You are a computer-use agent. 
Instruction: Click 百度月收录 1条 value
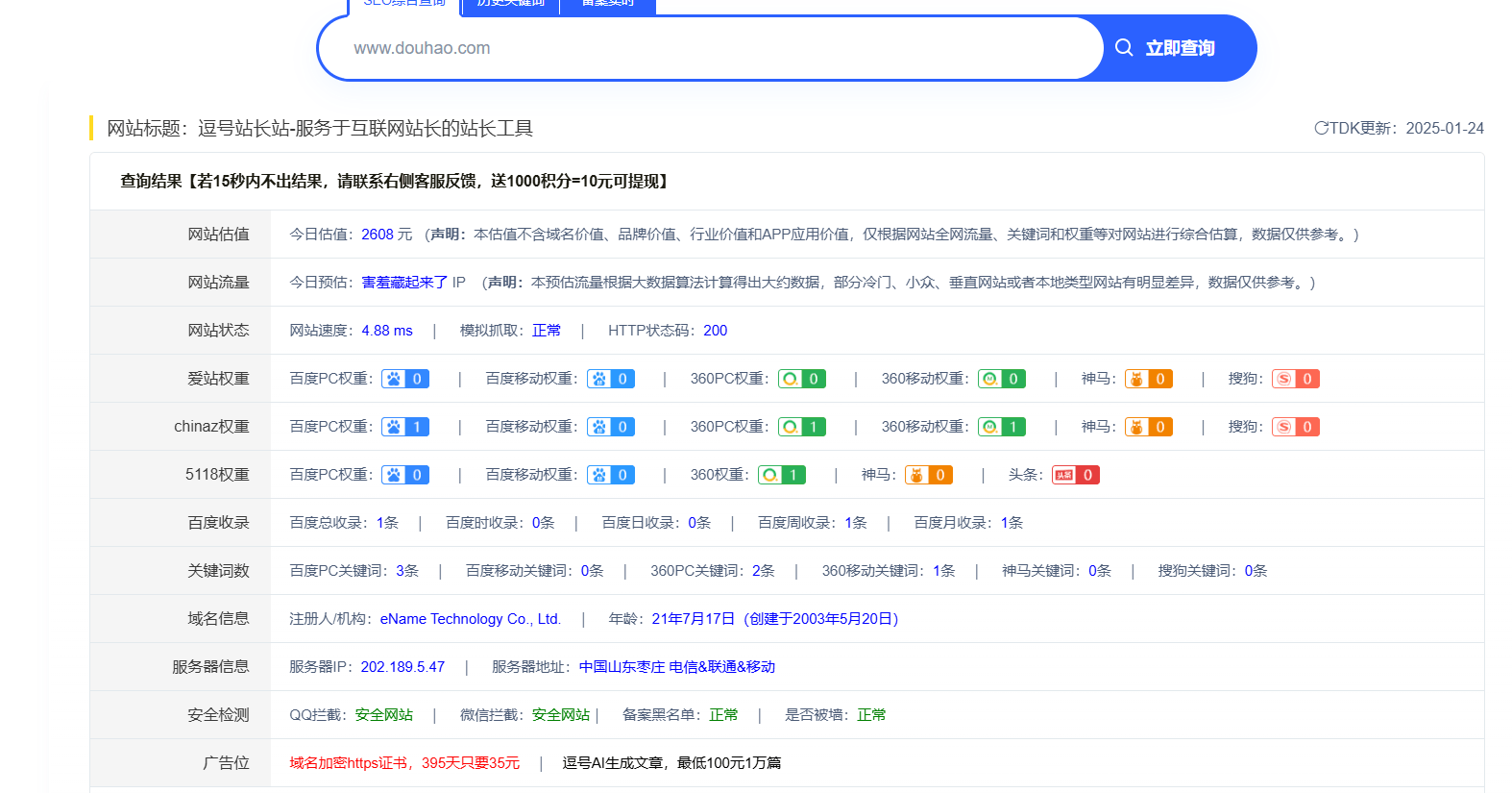point(1012,523)
